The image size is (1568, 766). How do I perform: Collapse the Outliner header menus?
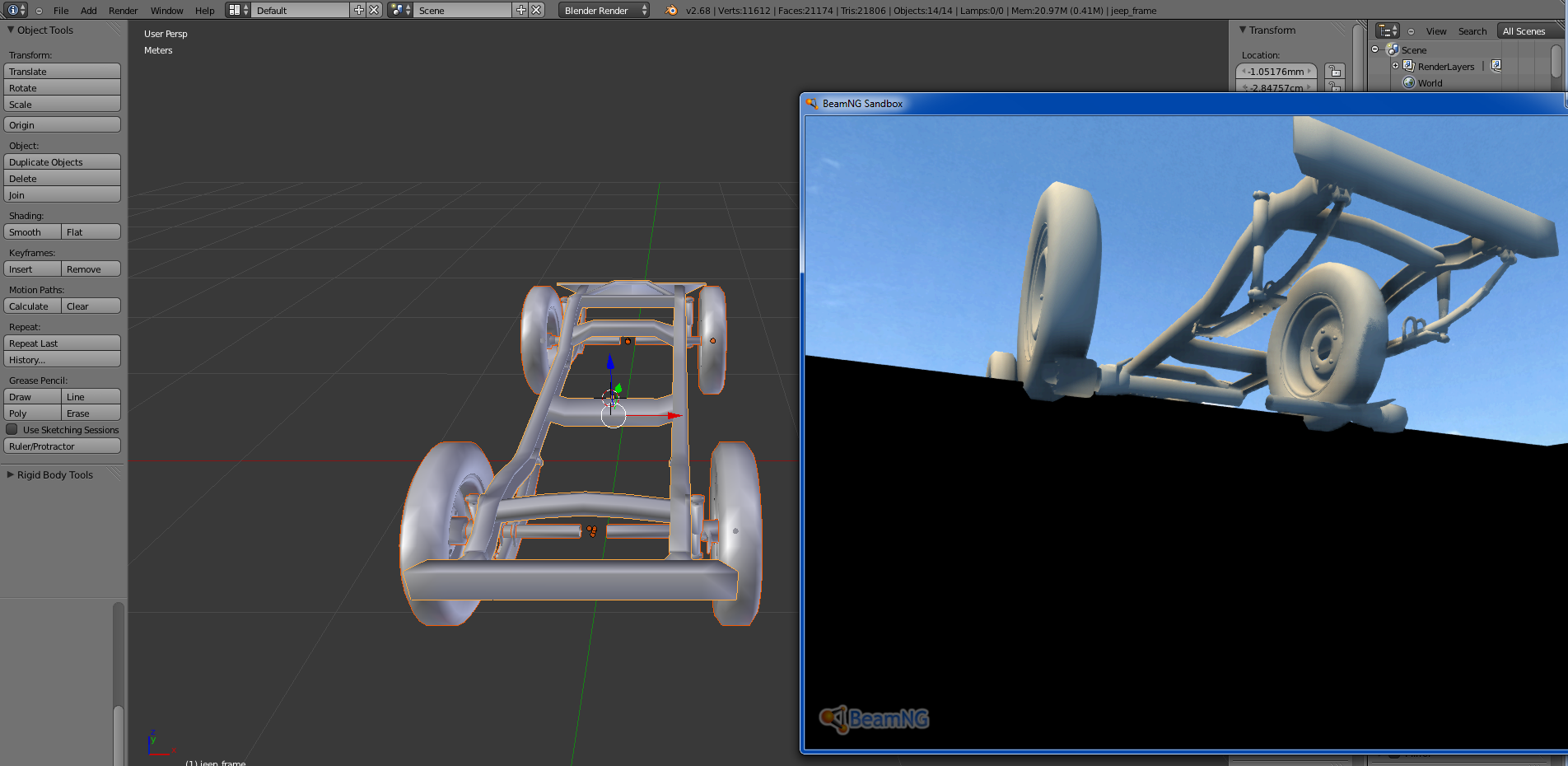coord(1411,31)
